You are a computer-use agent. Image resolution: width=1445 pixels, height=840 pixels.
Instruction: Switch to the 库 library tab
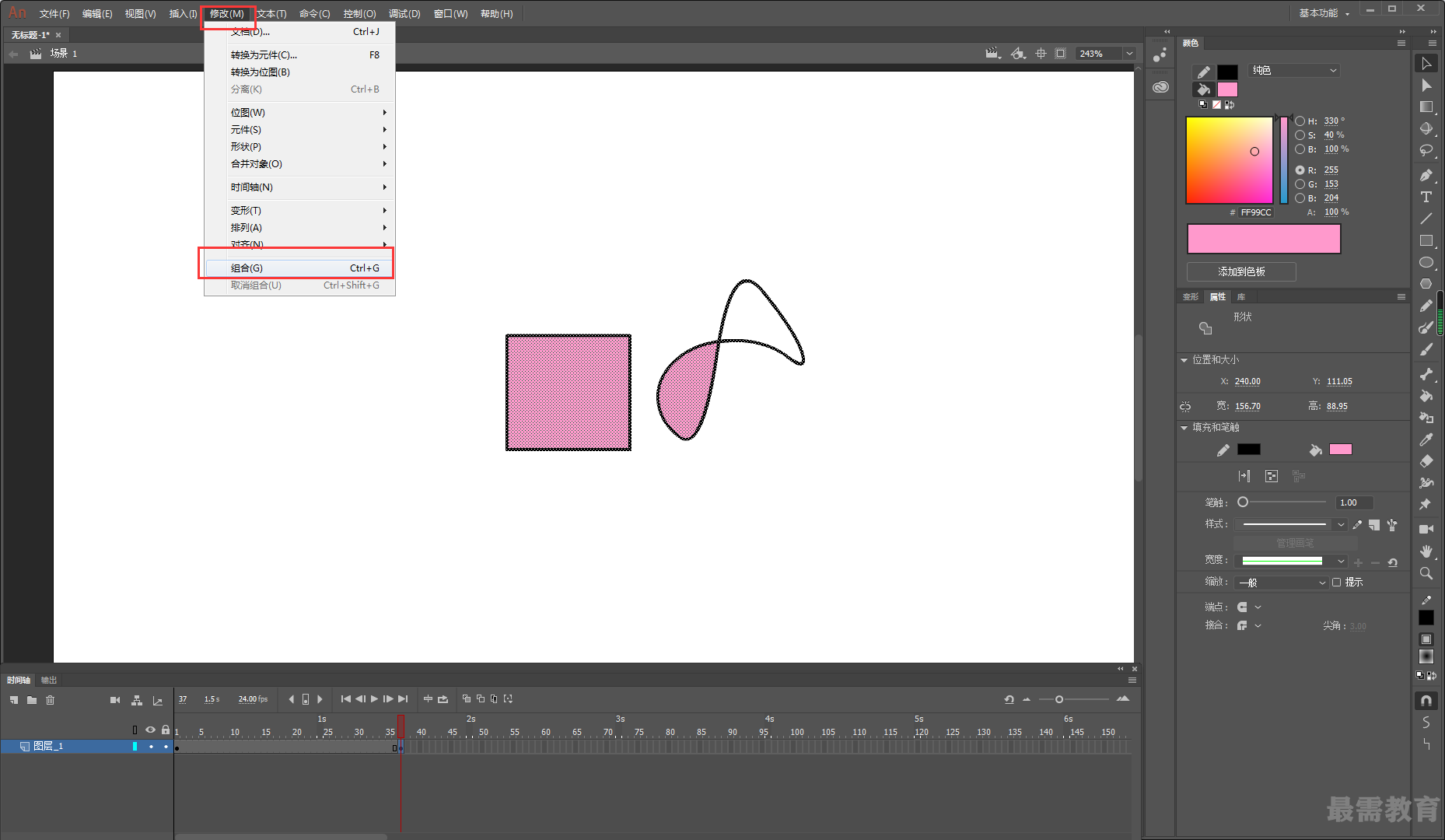click(1241, 297)
